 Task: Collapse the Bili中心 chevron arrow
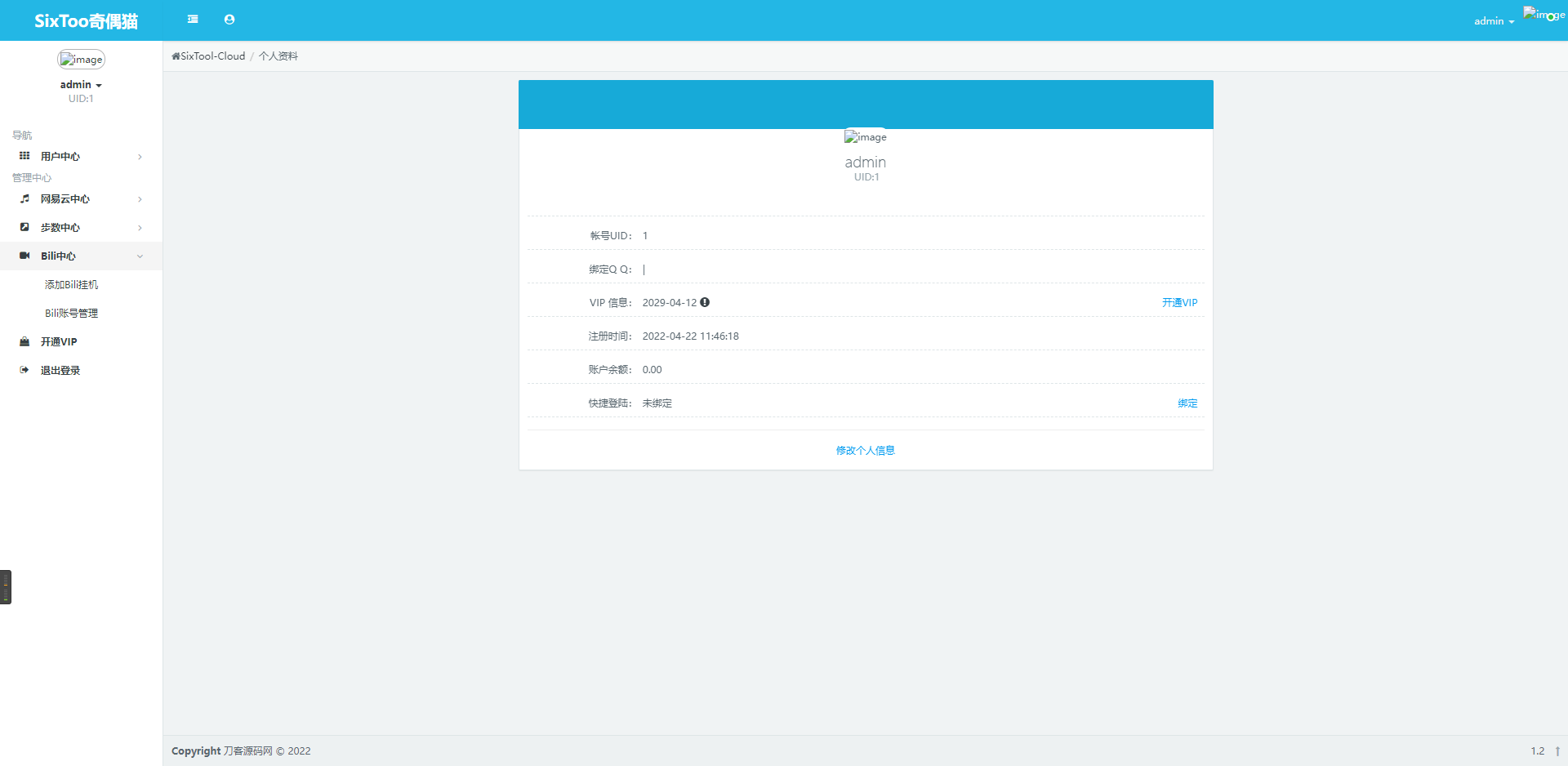coord(140,256)
